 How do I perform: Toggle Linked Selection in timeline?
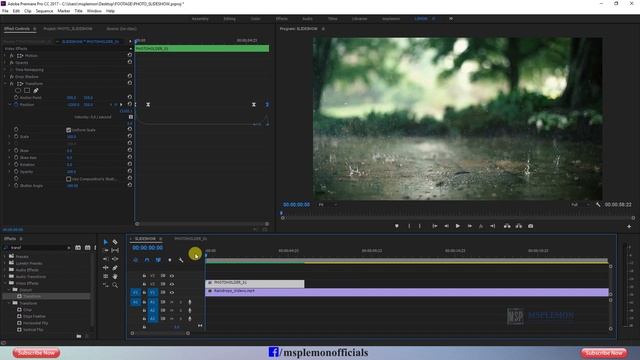(158, 260)
